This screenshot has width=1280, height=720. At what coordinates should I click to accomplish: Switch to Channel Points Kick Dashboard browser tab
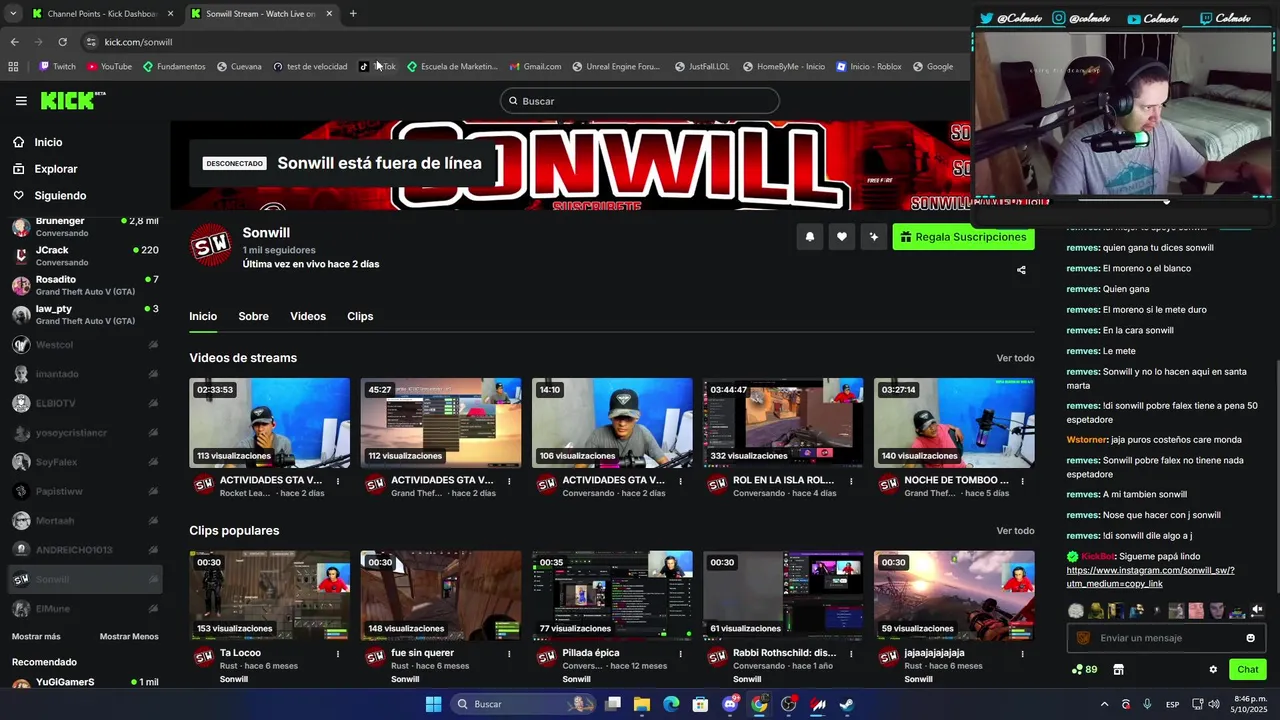(x=102, y=14)
